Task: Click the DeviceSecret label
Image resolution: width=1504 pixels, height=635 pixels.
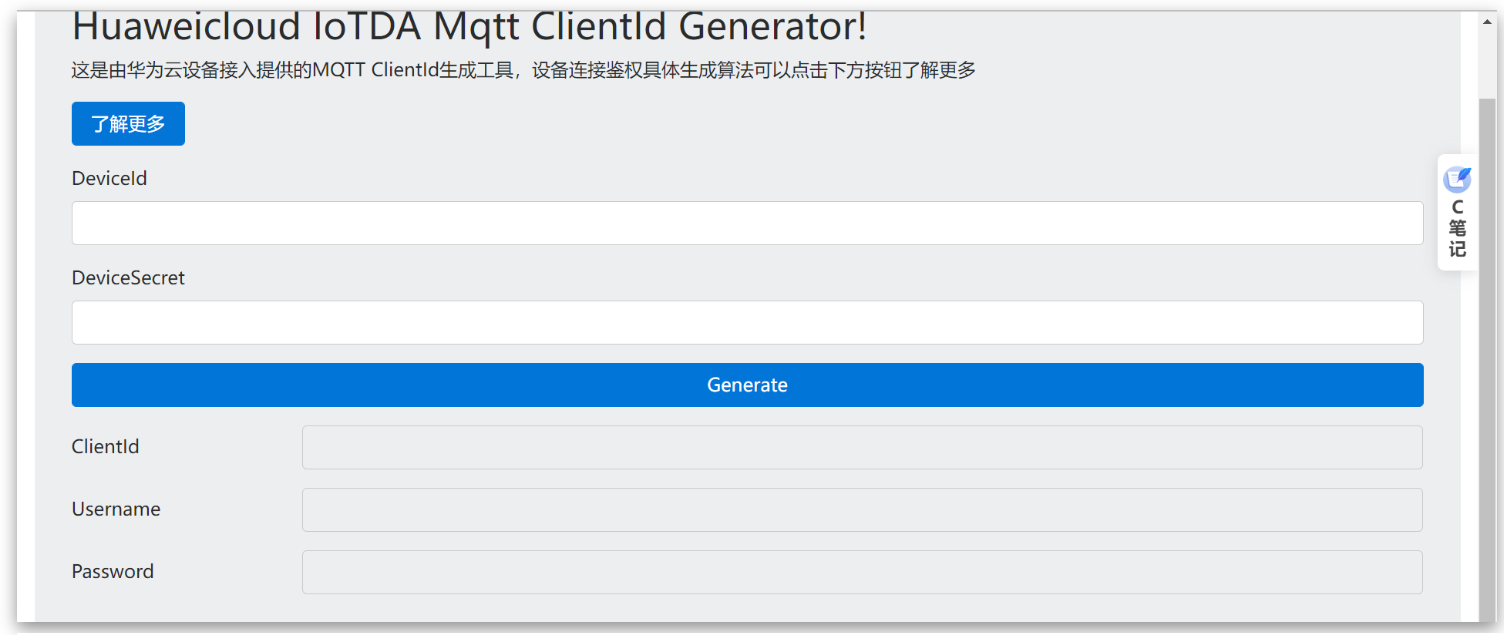Action: click(128, 278)
